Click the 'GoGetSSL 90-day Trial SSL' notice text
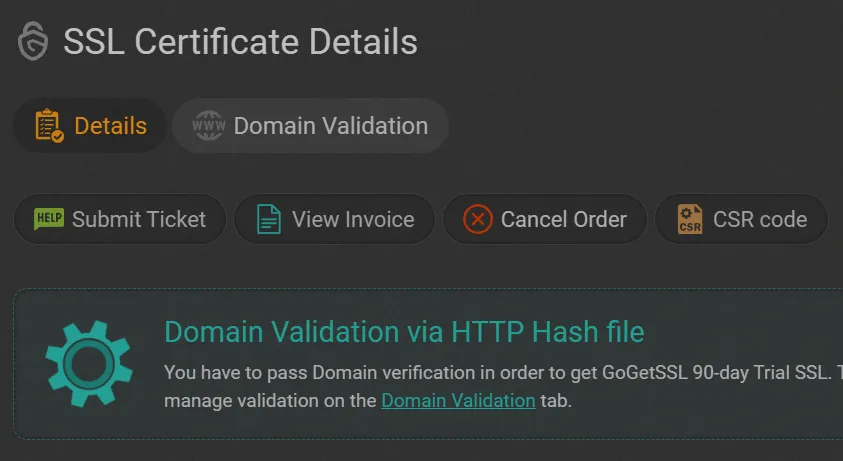The height and width of the screenshot is (461, 843). 716,373
